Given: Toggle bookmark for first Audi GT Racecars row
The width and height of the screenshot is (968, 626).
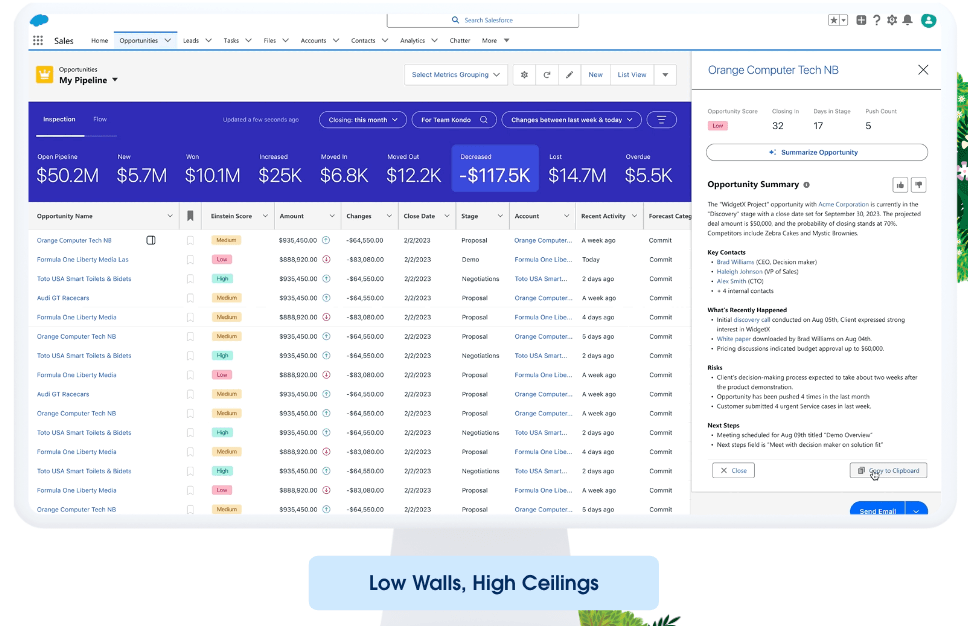Looking at the screenshot, I should point(190,298).
